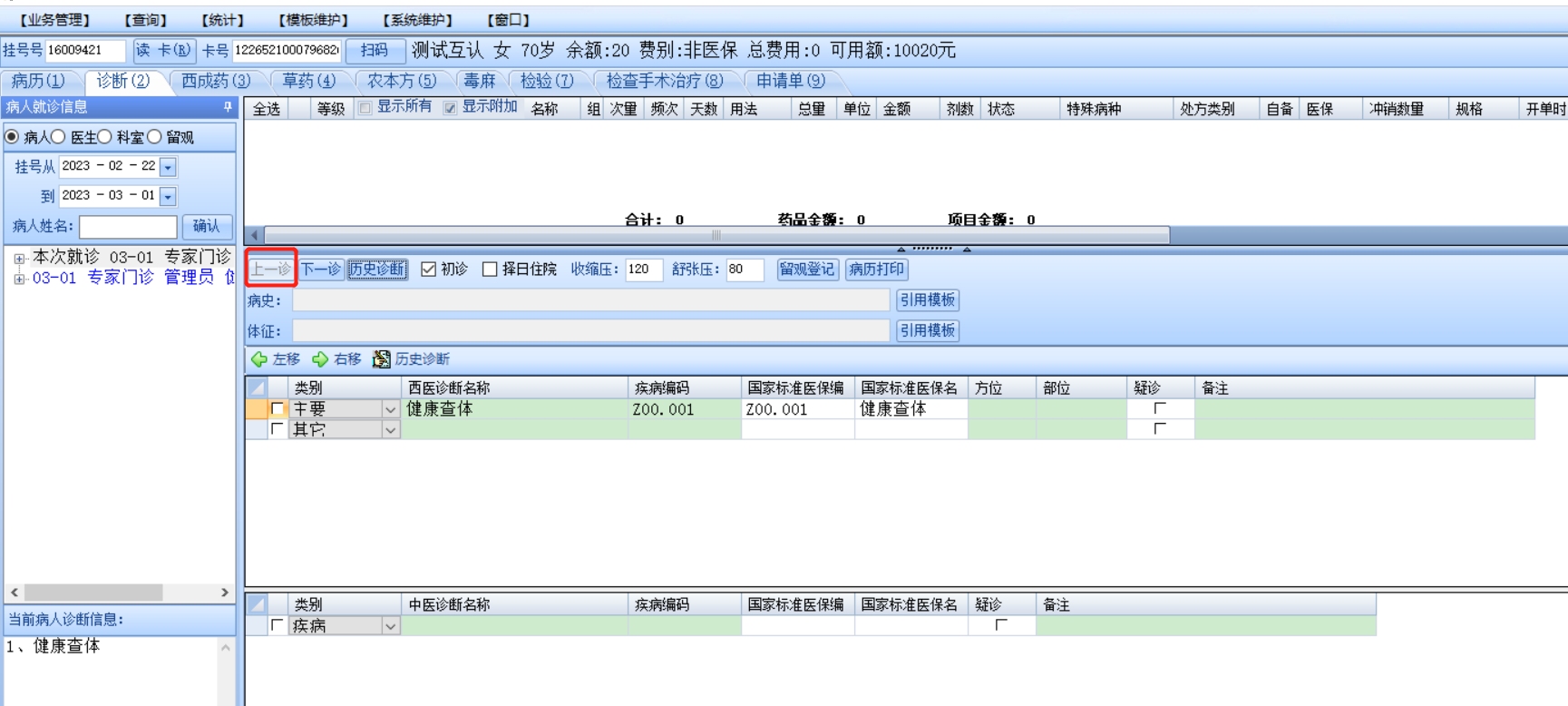Click the 留观登记 button
Viewport: 1568px width, 706px height.
point(807,270)
